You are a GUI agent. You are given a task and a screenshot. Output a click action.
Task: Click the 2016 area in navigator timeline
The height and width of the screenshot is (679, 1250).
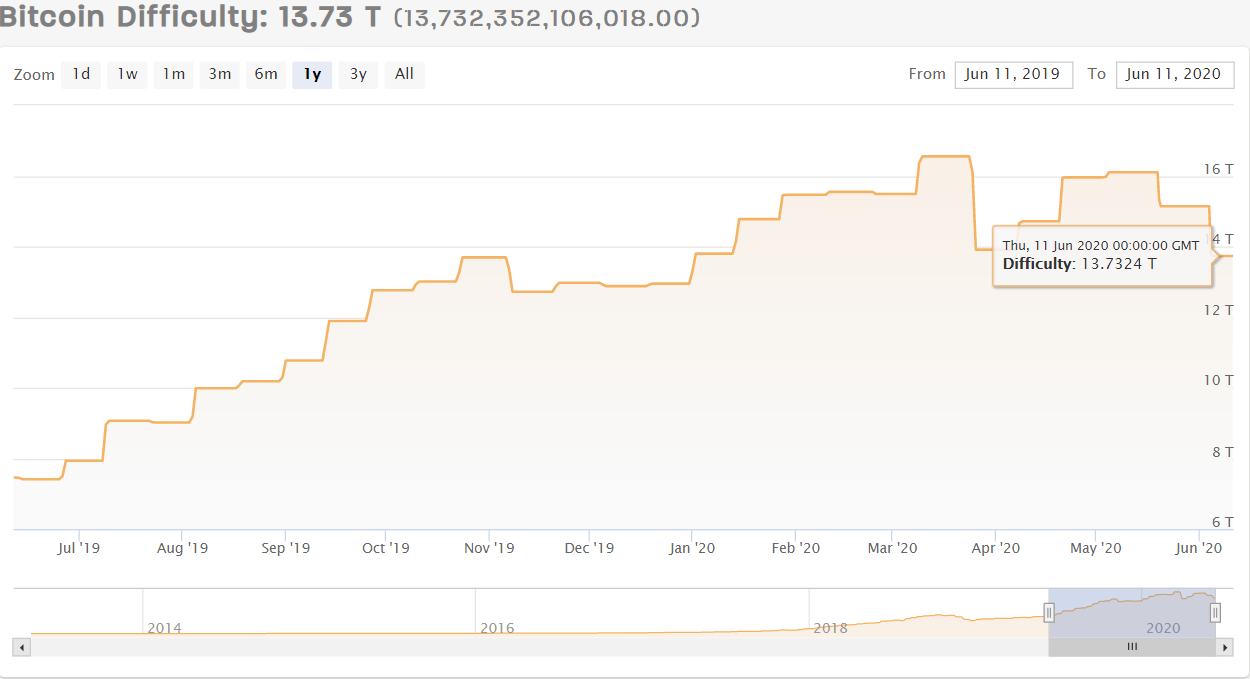coord(497,628)
